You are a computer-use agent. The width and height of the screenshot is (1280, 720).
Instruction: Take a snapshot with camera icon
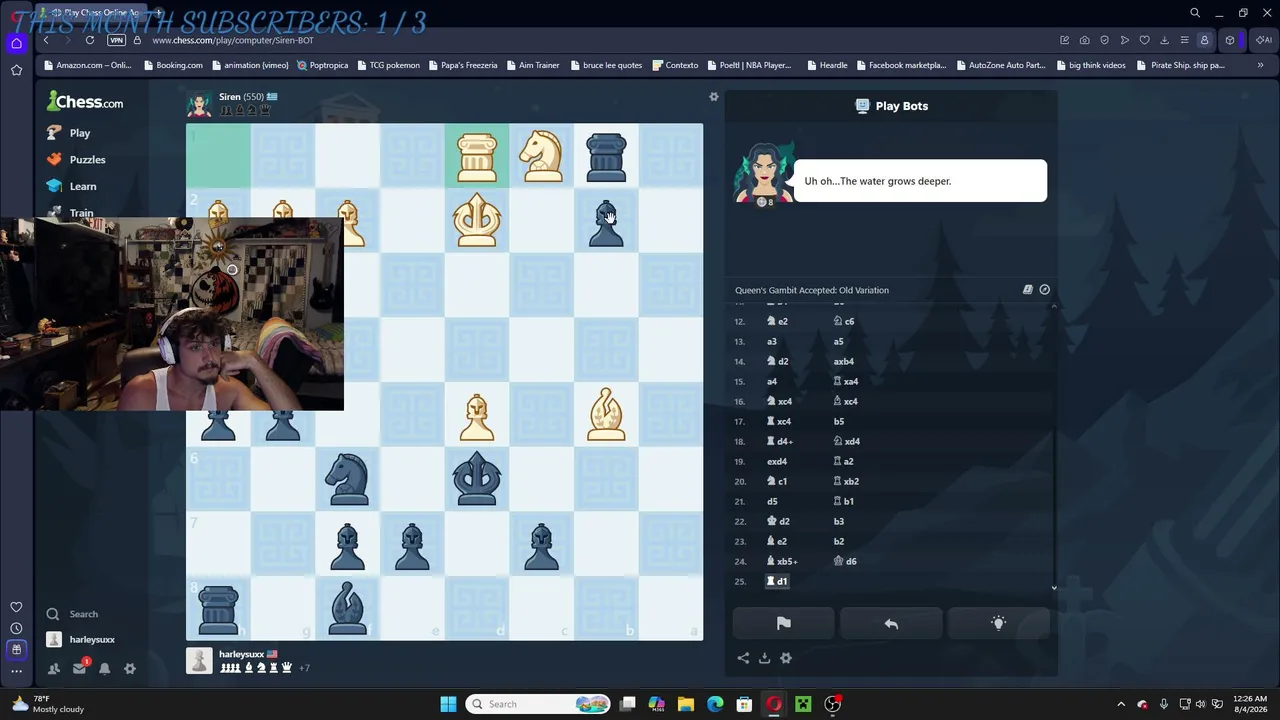click(1084, 40)
